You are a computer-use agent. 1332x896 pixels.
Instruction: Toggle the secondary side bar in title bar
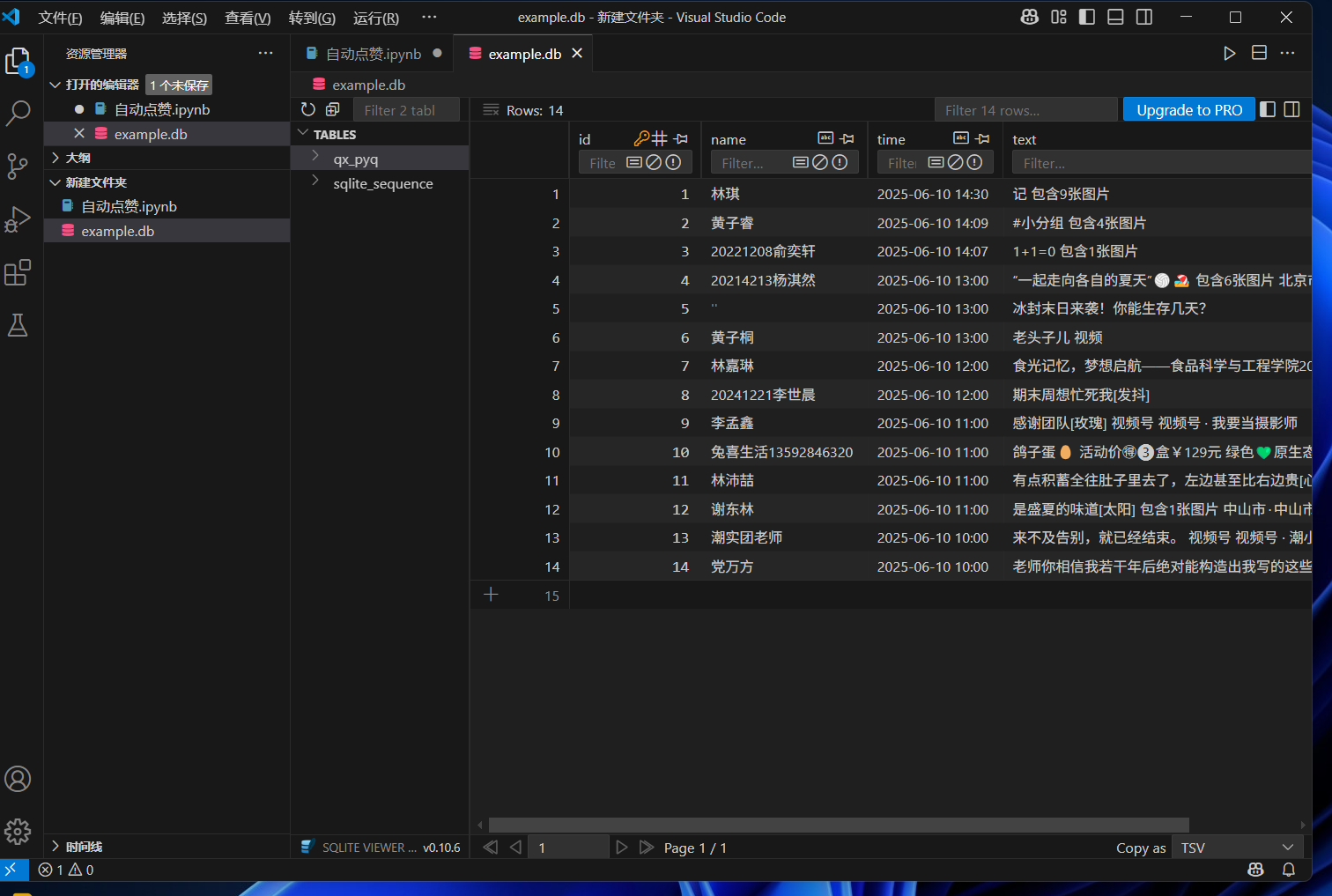(1144, 17)
